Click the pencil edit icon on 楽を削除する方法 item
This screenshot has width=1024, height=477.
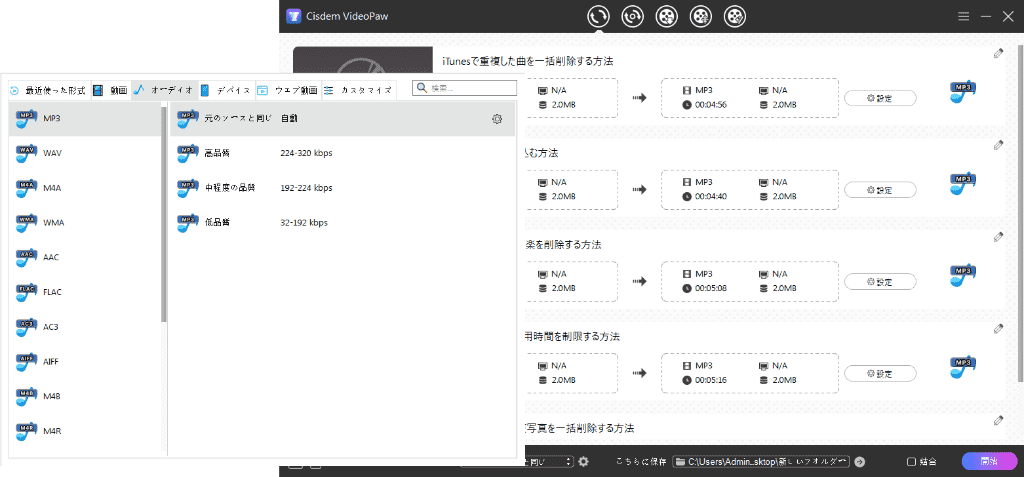(x=998, y=237)
